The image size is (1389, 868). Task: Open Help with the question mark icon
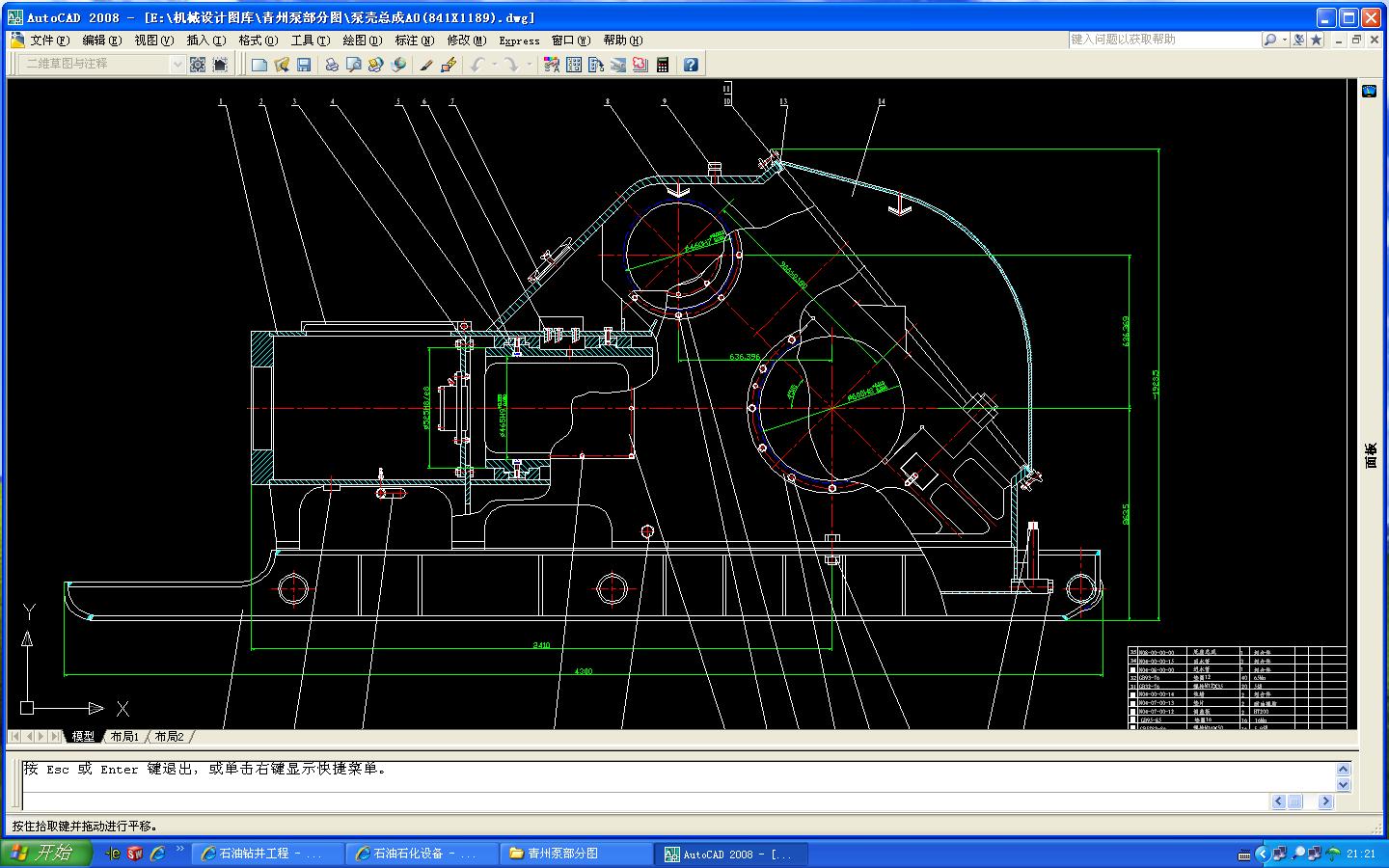tap(691, 65)
